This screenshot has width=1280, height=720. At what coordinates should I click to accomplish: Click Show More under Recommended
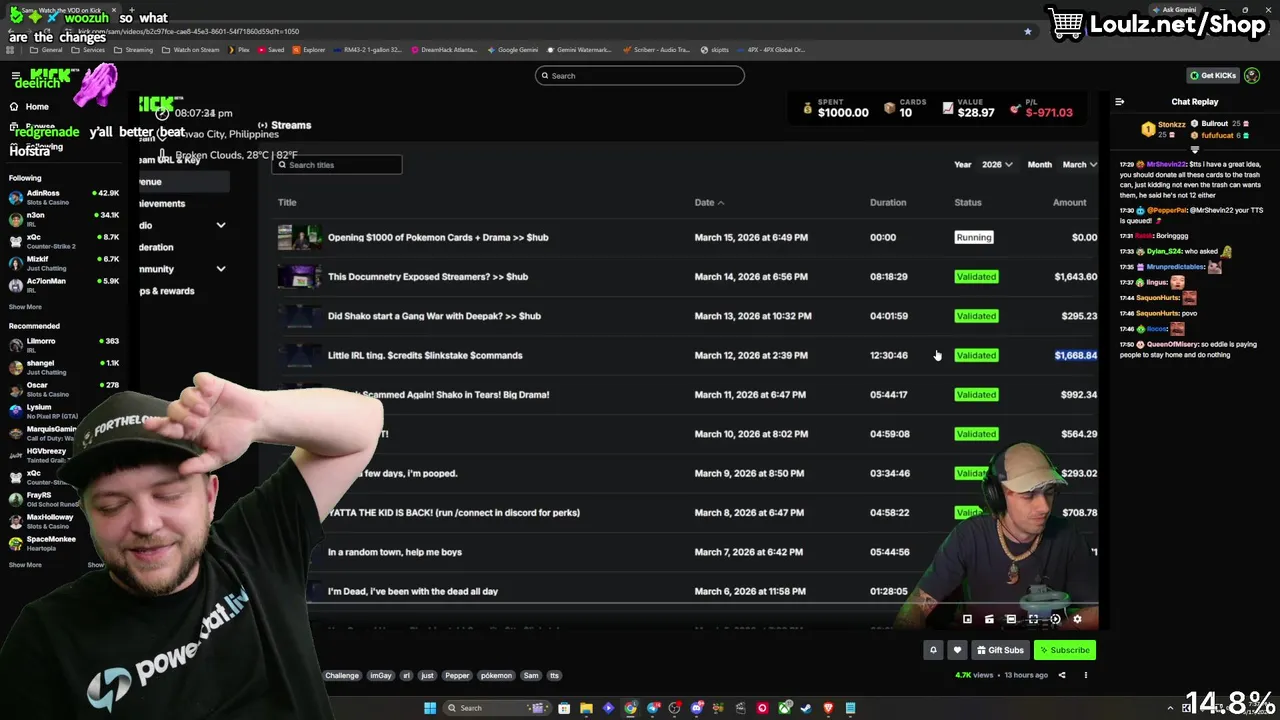tap(25, 565)
